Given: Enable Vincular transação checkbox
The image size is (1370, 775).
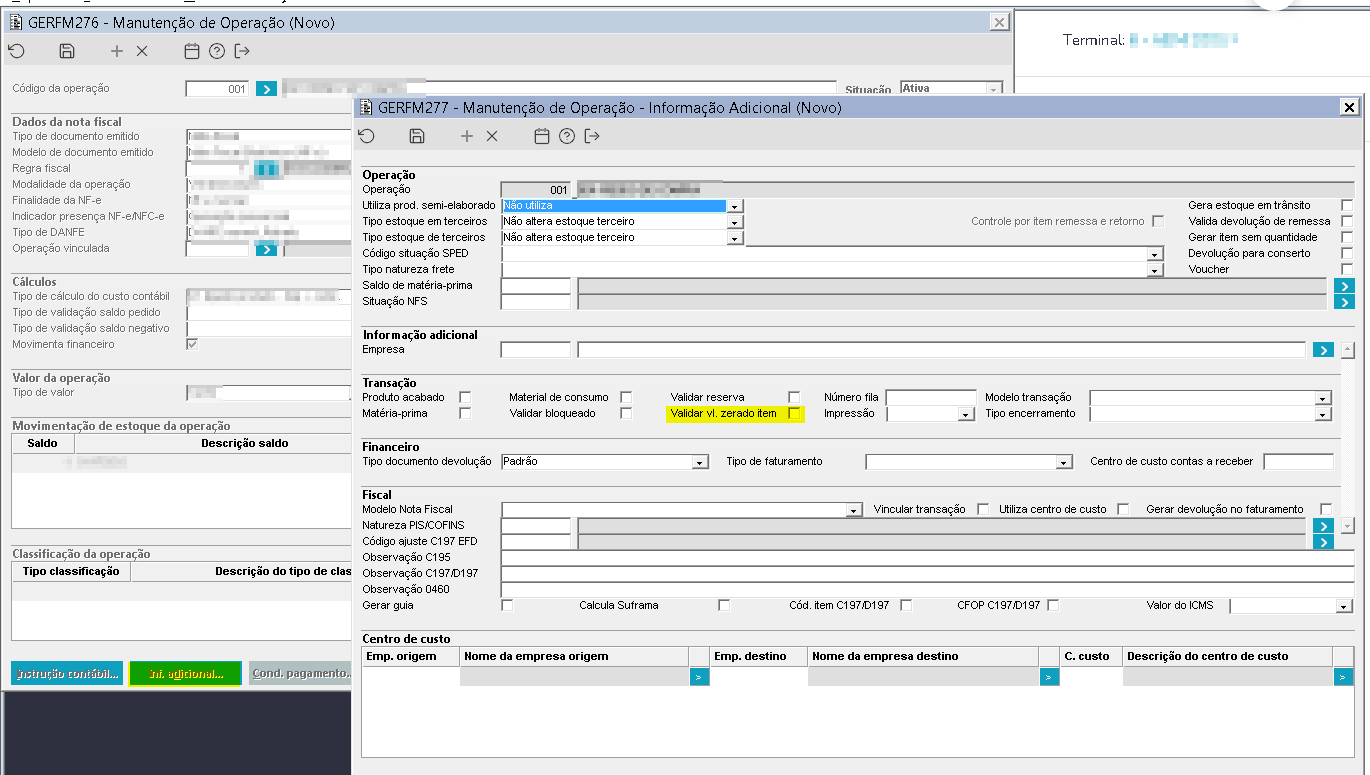Looking at the screenshot, I should (x=983, y=509).
